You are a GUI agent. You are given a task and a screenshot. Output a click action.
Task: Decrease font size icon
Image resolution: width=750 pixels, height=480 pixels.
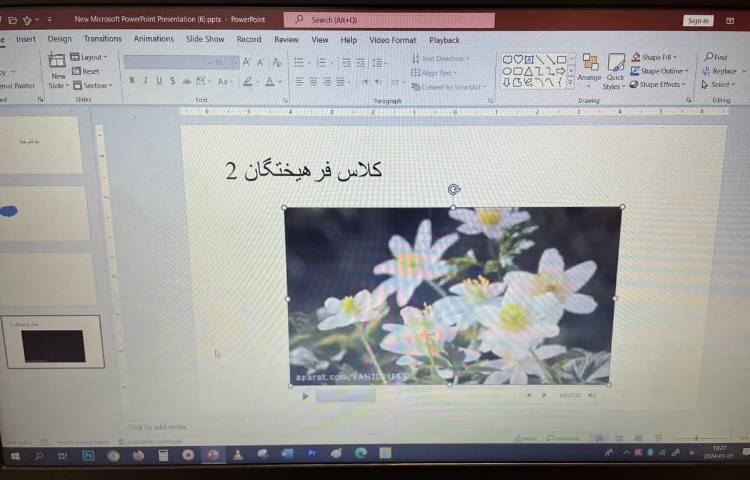[x=261, y=62]
